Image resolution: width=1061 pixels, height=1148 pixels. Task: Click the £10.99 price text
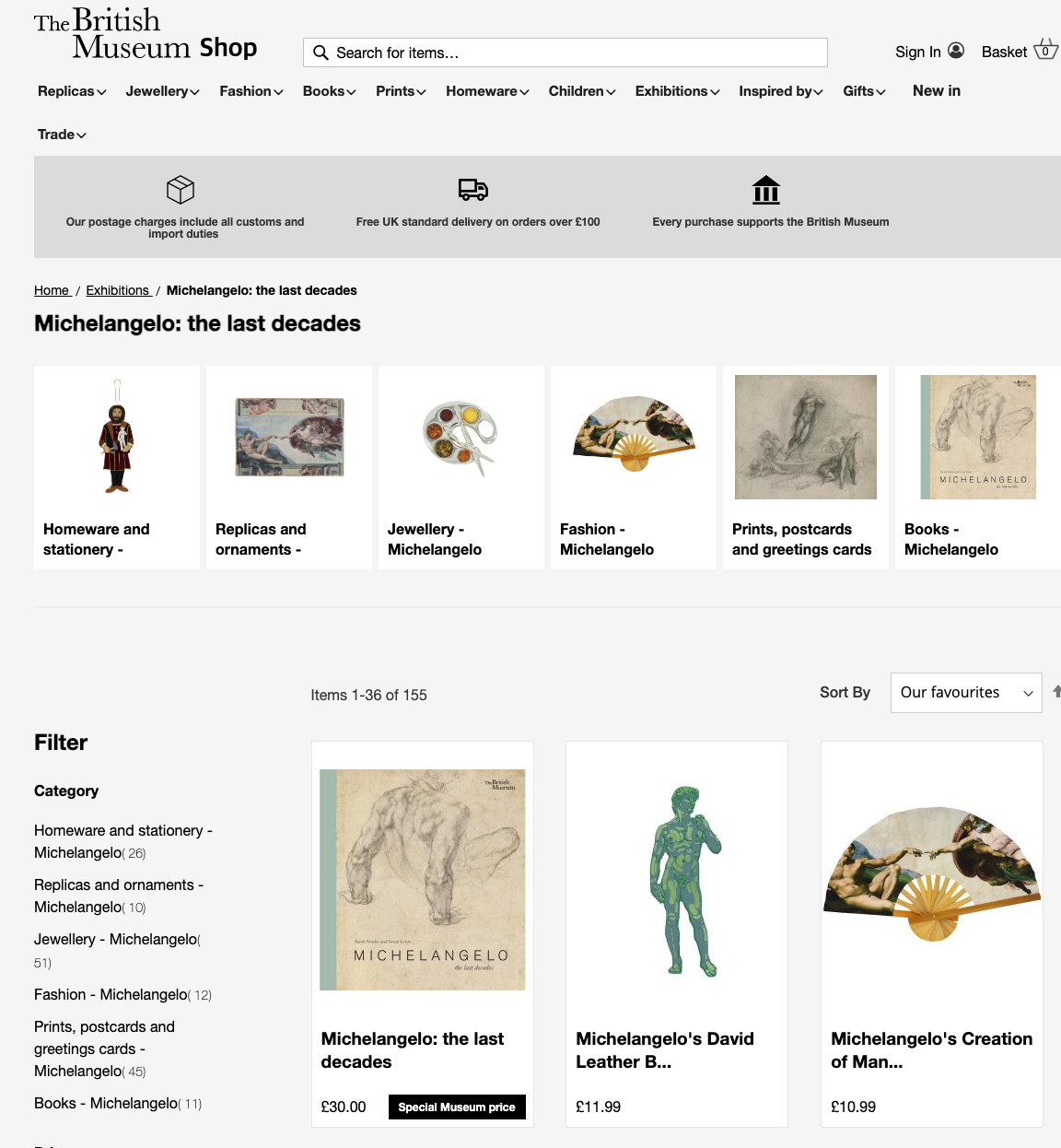[854, 1107]
